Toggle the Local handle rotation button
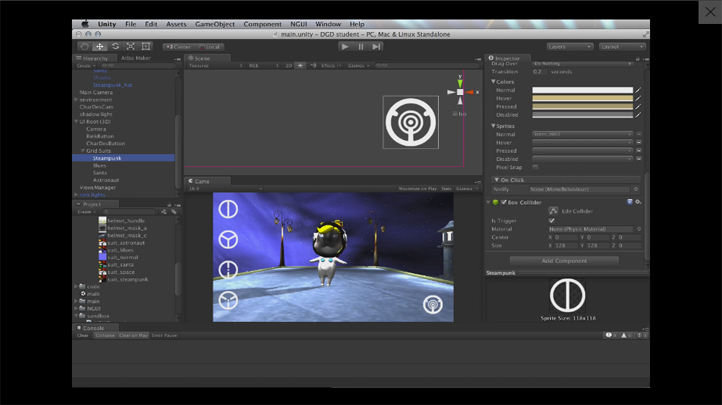This screenshot has height=405, width=722. point(210,47)
